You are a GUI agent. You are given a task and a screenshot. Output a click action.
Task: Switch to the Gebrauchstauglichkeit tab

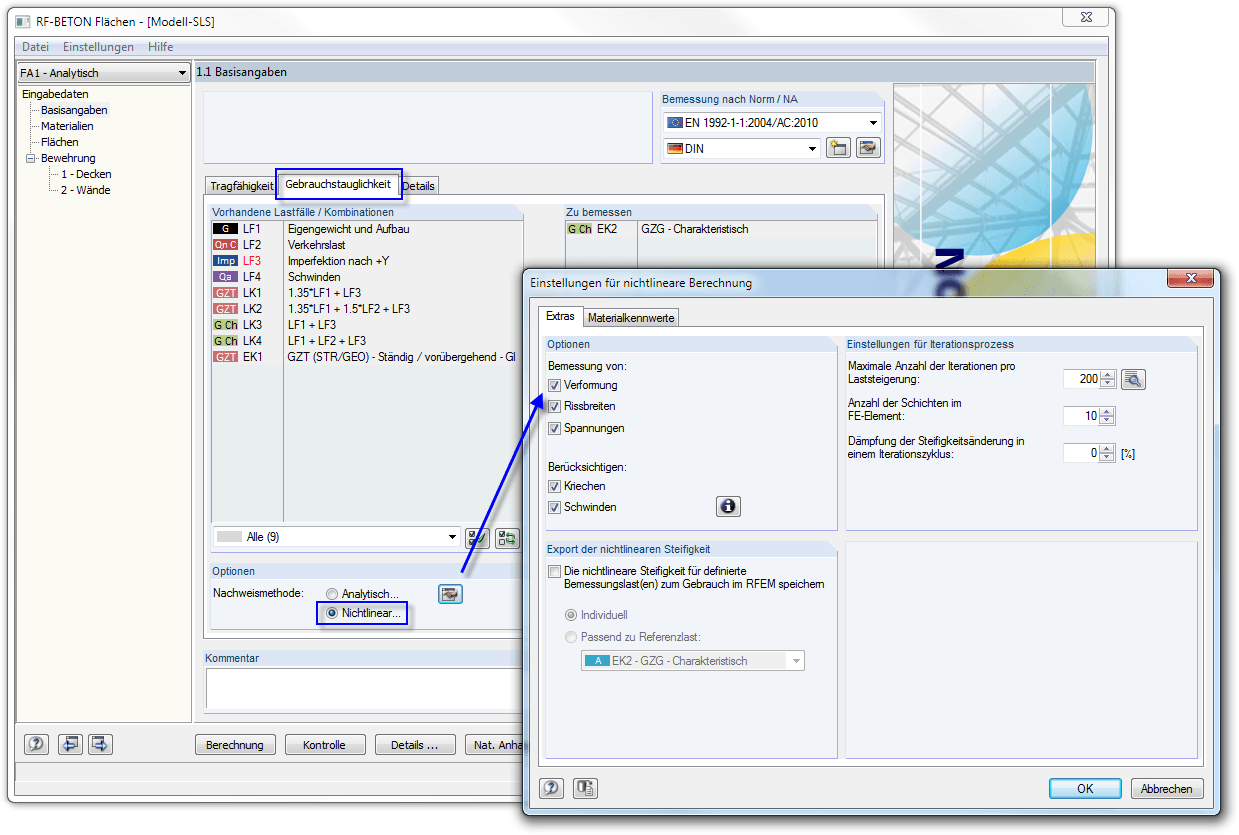[338, 184]
